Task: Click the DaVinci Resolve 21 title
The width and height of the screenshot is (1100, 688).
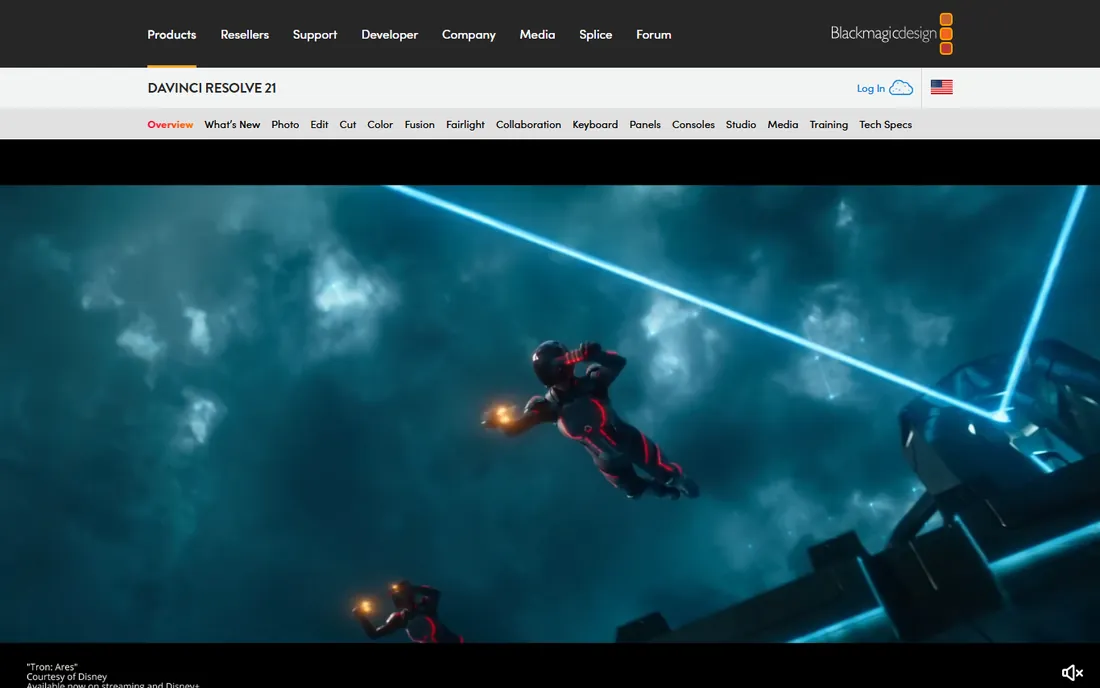Action: coord(212,88)
